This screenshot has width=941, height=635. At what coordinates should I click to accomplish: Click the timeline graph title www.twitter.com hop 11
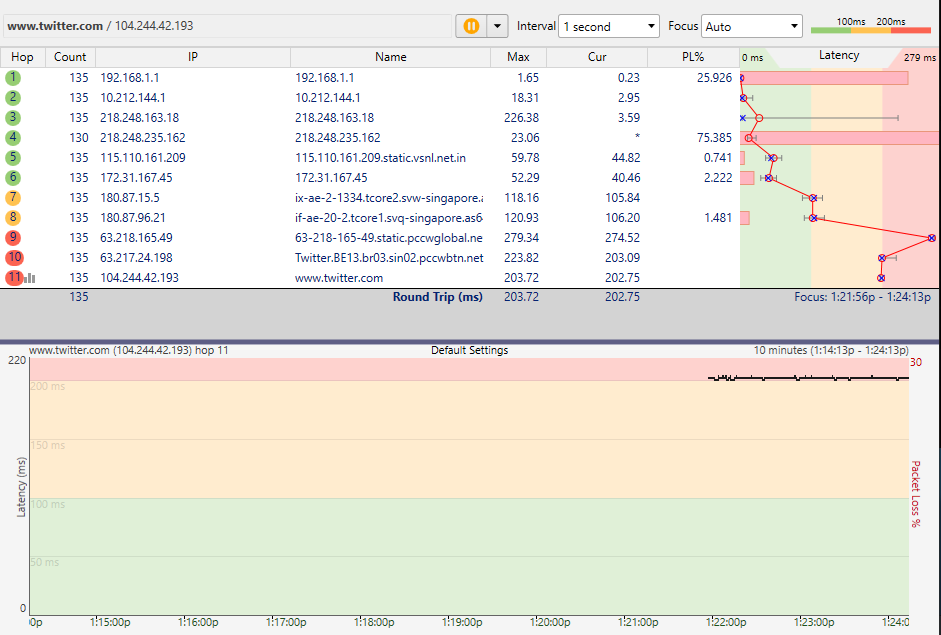pyautogui.click(x=128, y=350)
